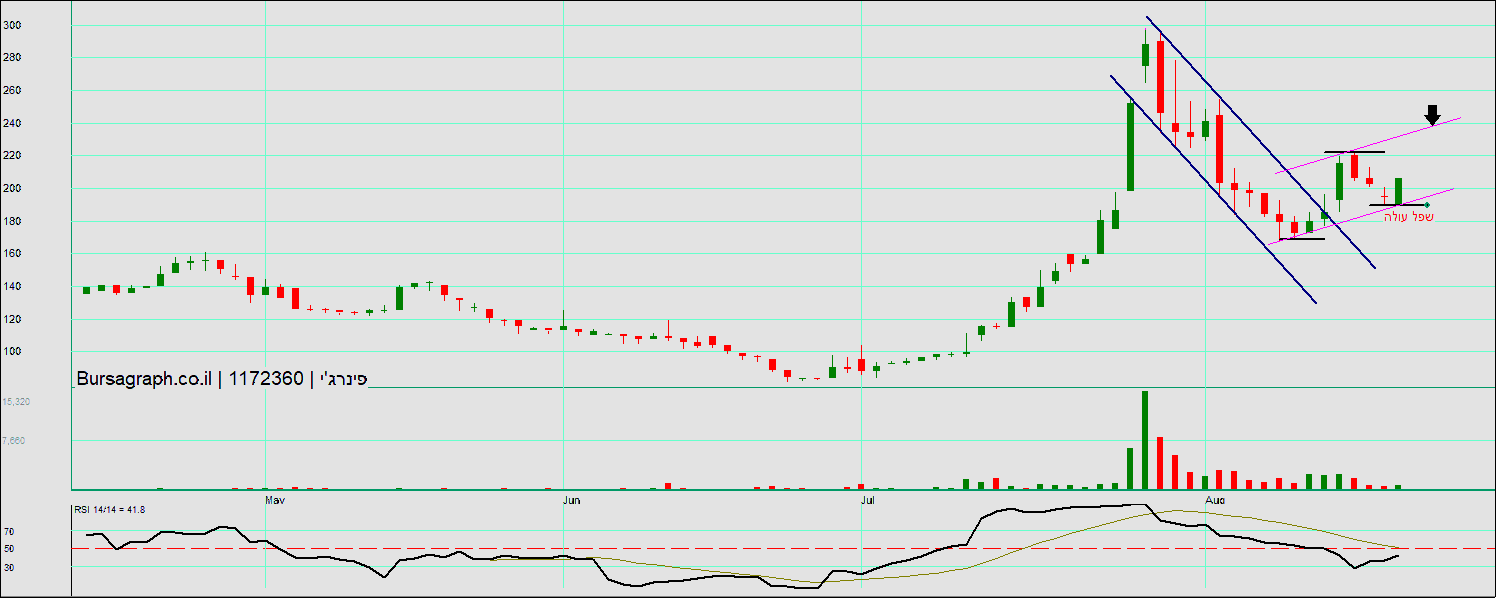Click the RSI 30 level label
The width and height of the screenshot is (1496, 598).
[x=37, y=567]
